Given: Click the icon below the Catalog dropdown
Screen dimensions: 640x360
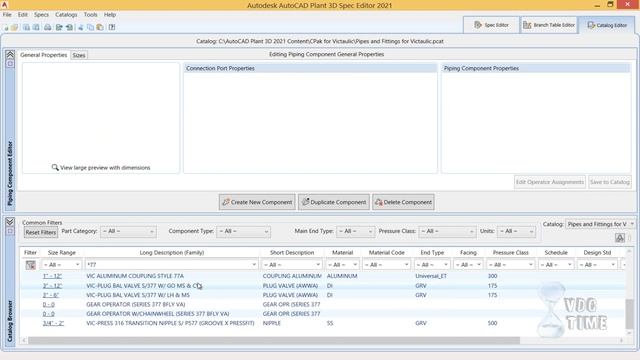Looking at the screenshot, I should click(x=620, y=238).
